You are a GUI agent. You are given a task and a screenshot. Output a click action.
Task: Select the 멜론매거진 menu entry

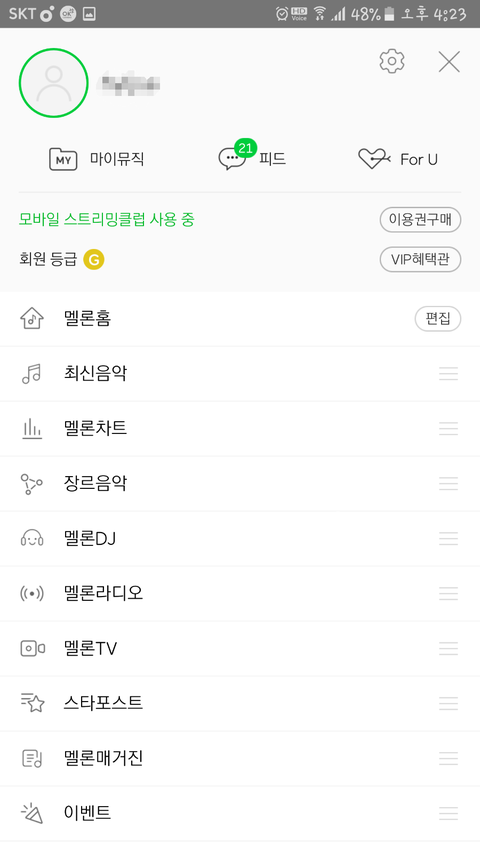point(240,758)
